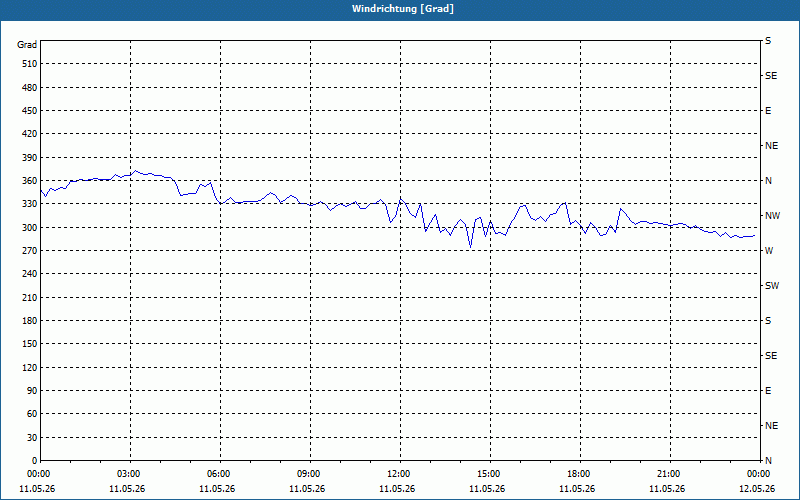This screenshot has width=800, height=500.
Task: Select the 480 y-axis value
Action: [30, 88]
